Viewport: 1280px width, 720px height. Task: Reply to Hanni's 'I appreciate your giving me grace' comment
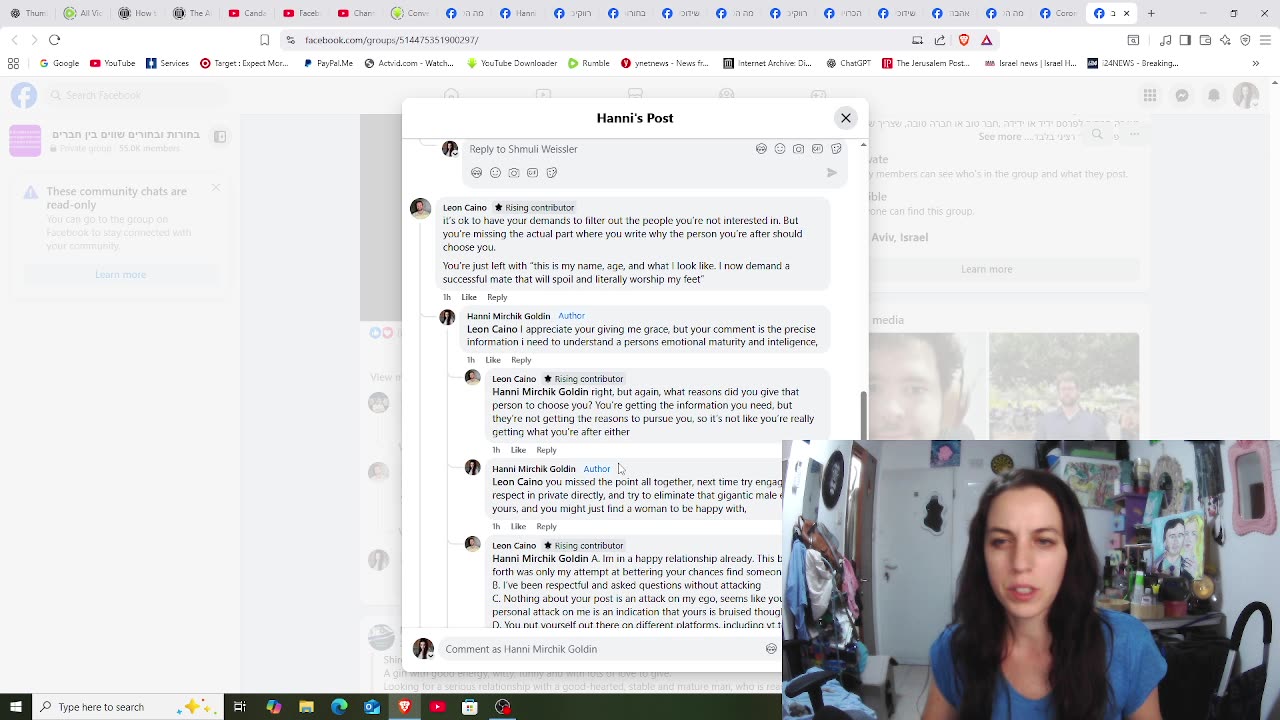[x=521, y=360]
